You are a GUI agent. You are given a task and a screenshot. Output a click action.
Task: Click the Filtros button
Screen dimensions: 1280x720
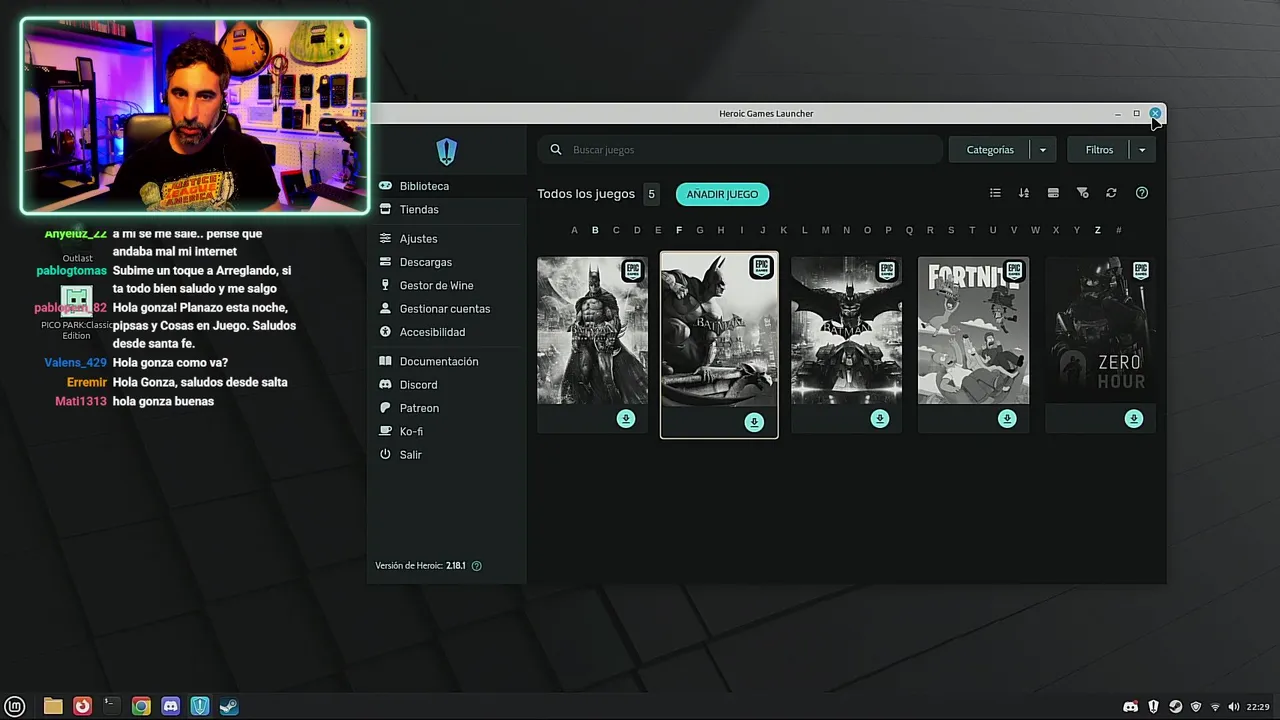(1099, 150)
